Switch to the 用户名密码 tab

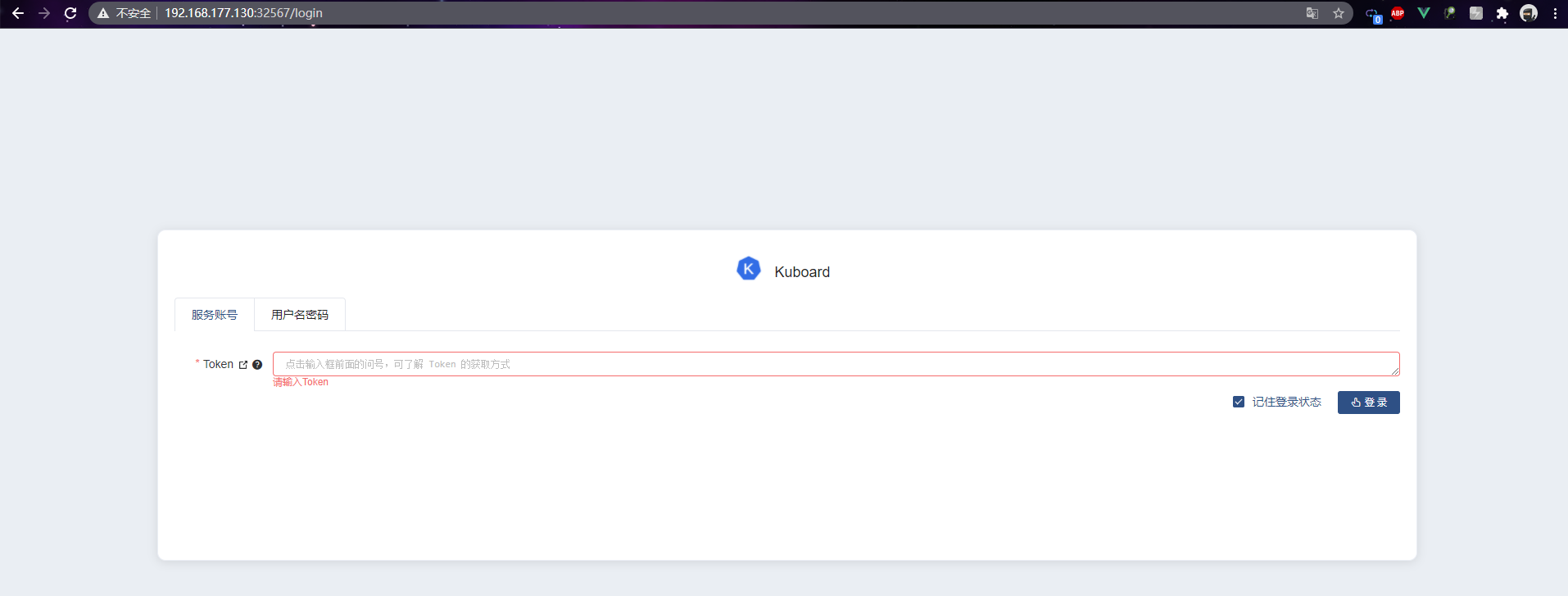tap(300, 315)
